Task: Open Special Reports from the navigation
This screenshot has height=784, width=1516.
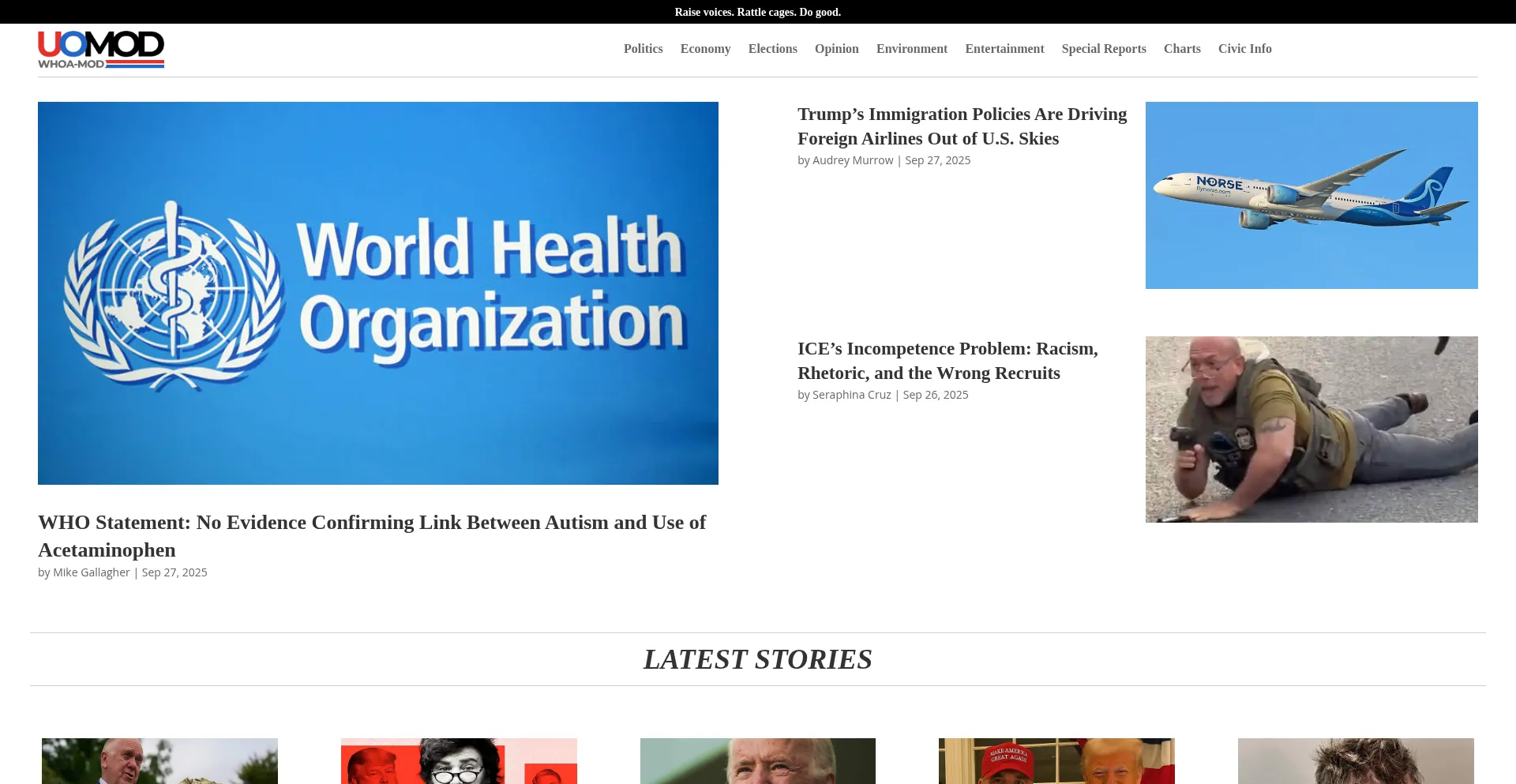Action: click(1103, 49)
